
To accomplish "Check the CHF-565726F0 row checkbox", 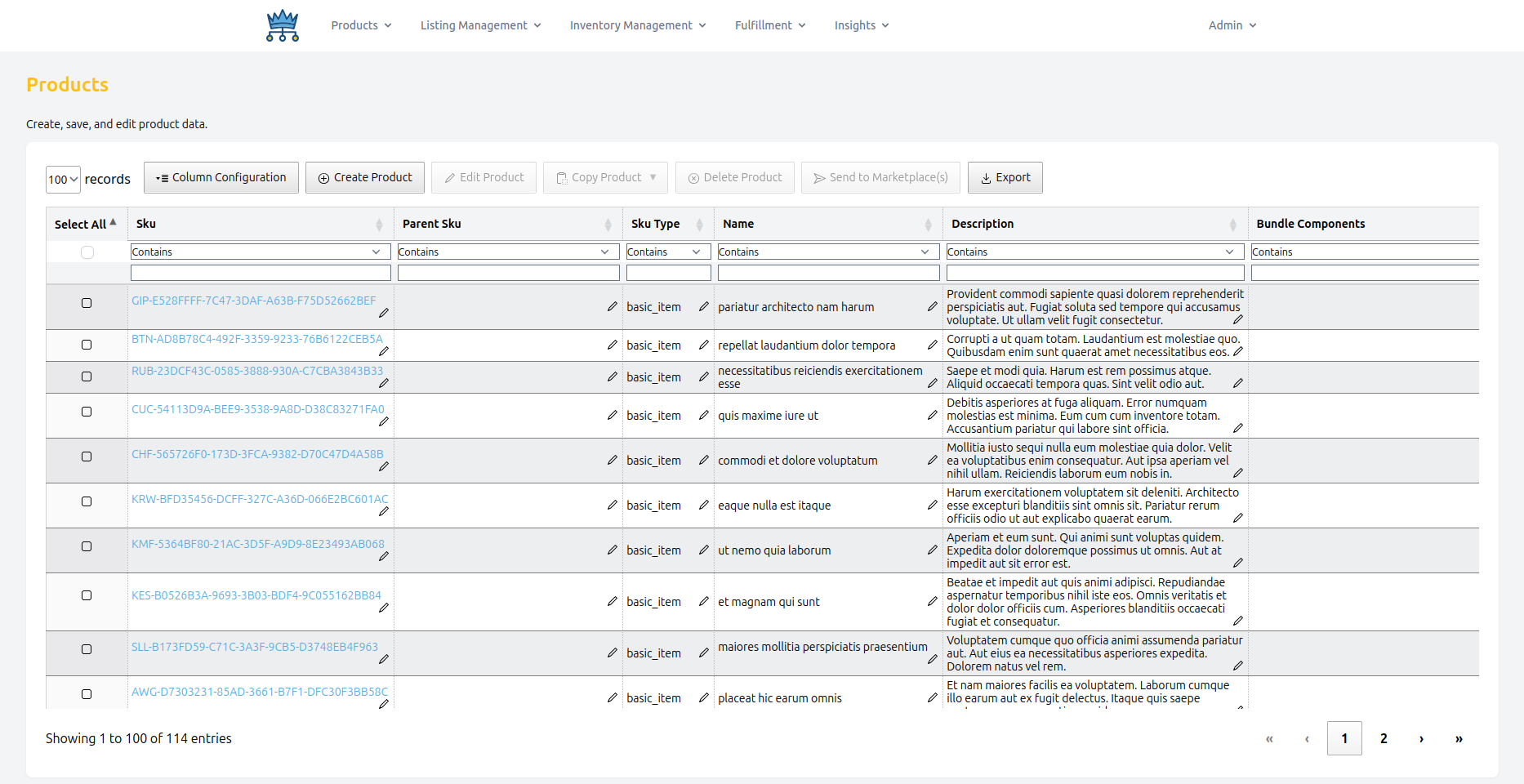I will click(x=87, y=457).
